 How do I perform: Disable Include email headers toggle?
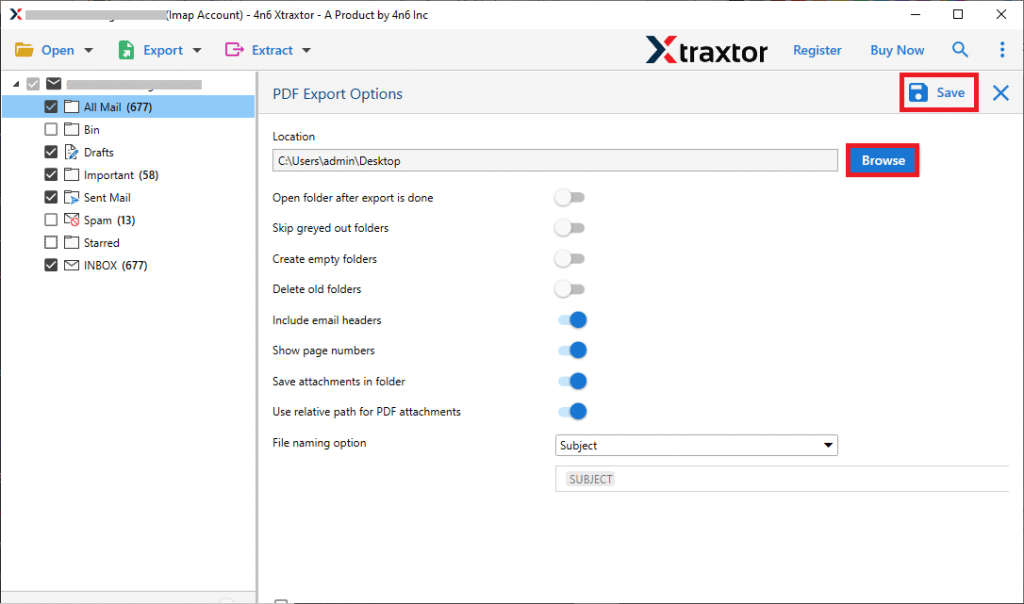click(x=572, y=320)
